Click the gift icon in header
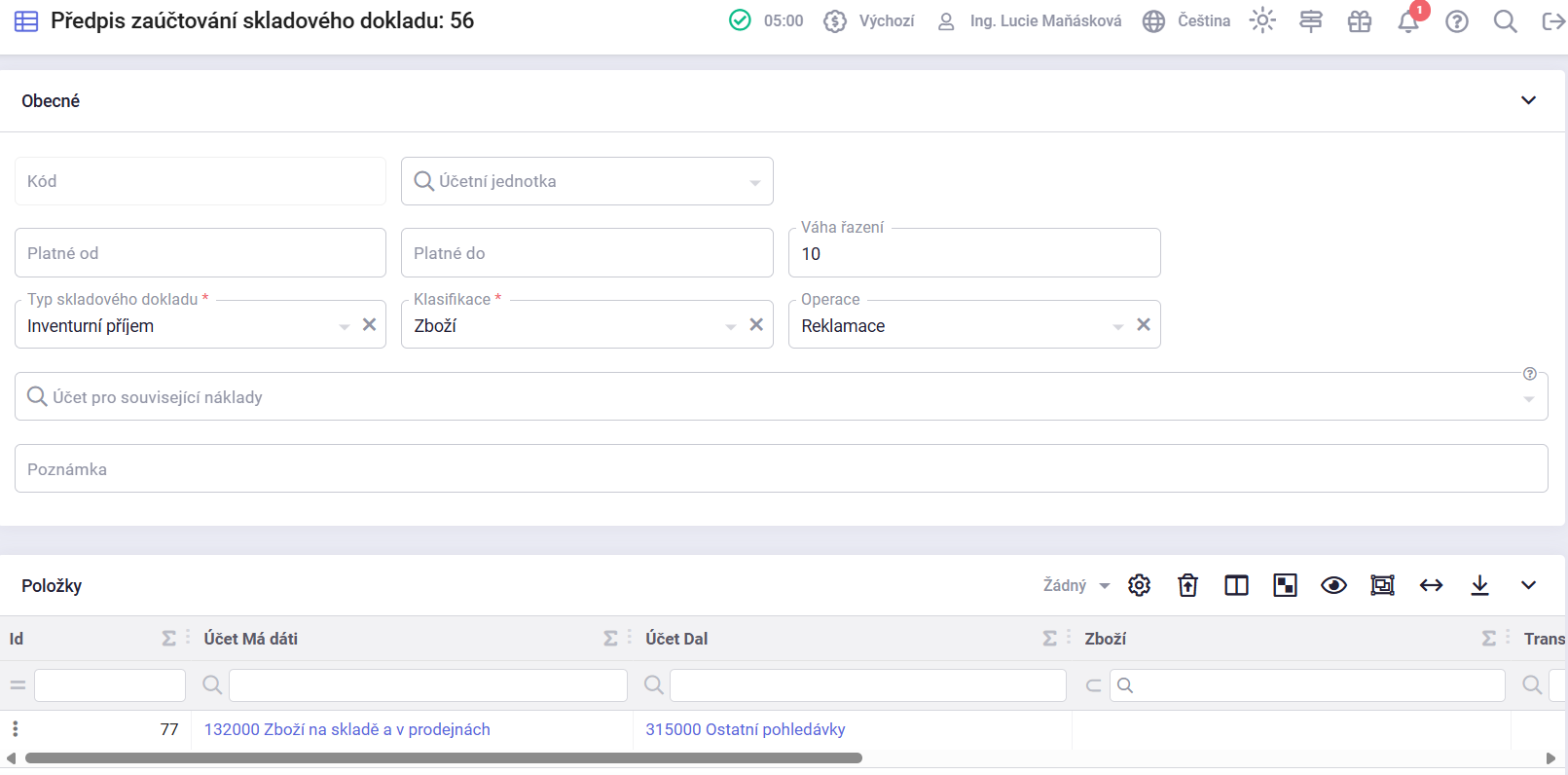 click(x=1359, y=21)
